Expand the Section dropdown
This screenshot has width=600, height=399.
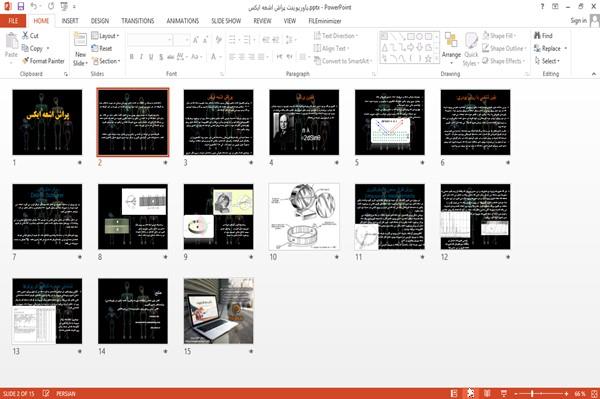click(106, 61)
